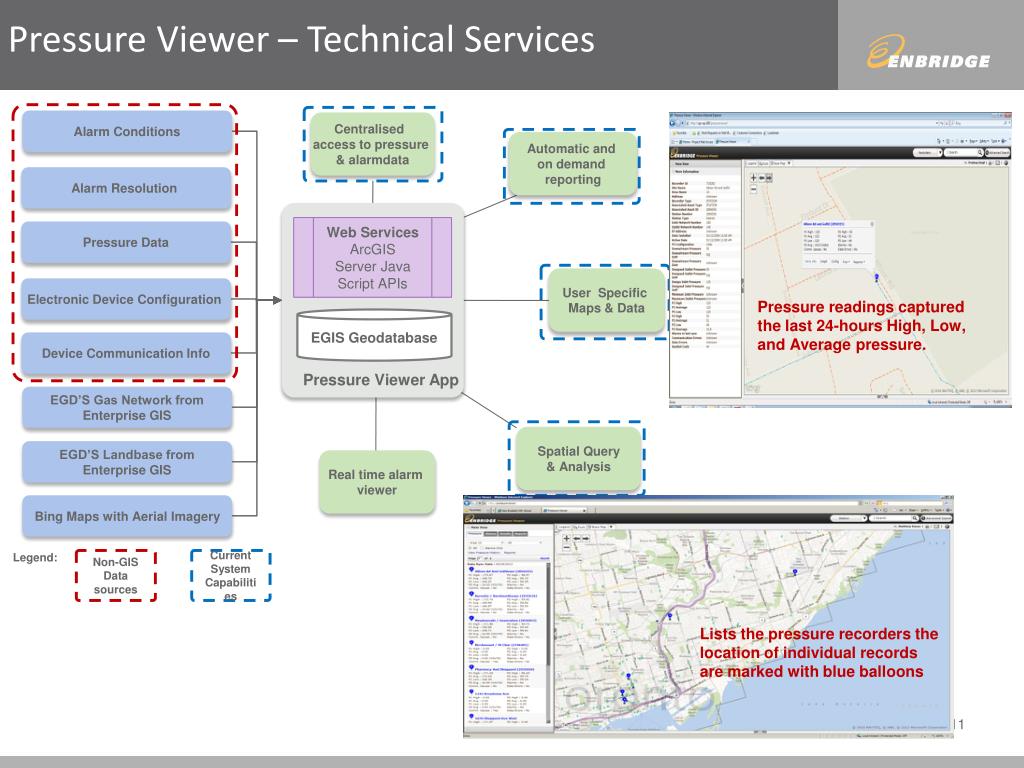Viewport: 1024px width, 768px height.
Task: Click the Pressure Viewer App label
Action: (x=381, y=380)
